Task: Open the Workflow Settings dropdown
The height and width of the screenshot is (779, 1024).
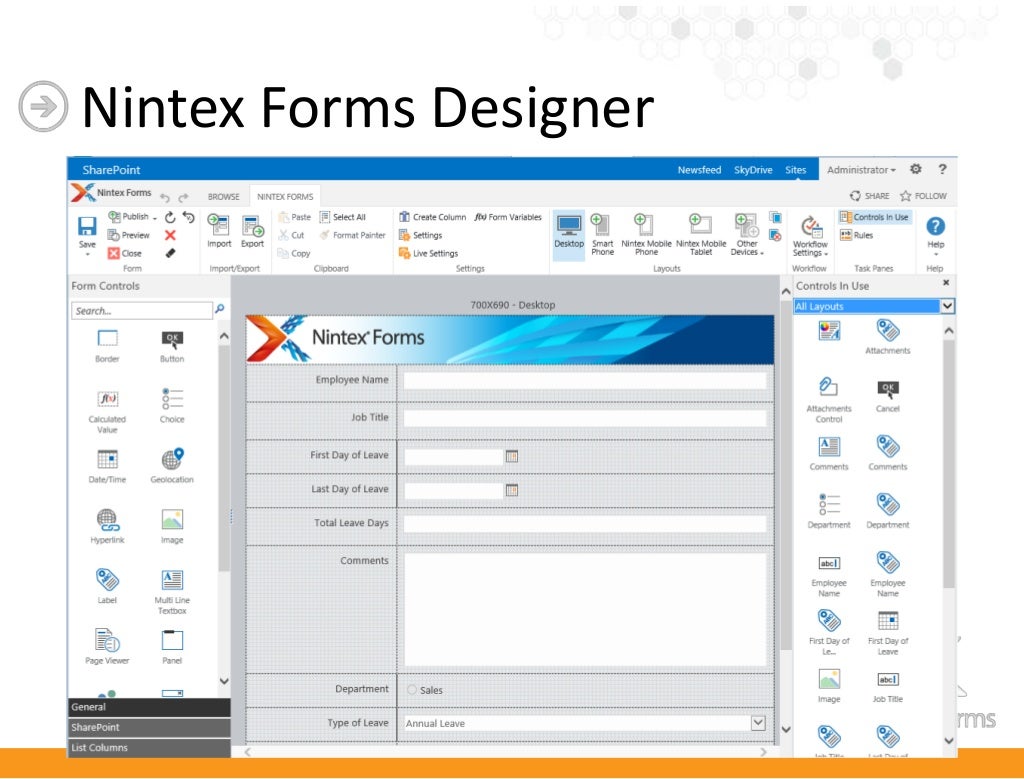Action: tap(810, 236)
